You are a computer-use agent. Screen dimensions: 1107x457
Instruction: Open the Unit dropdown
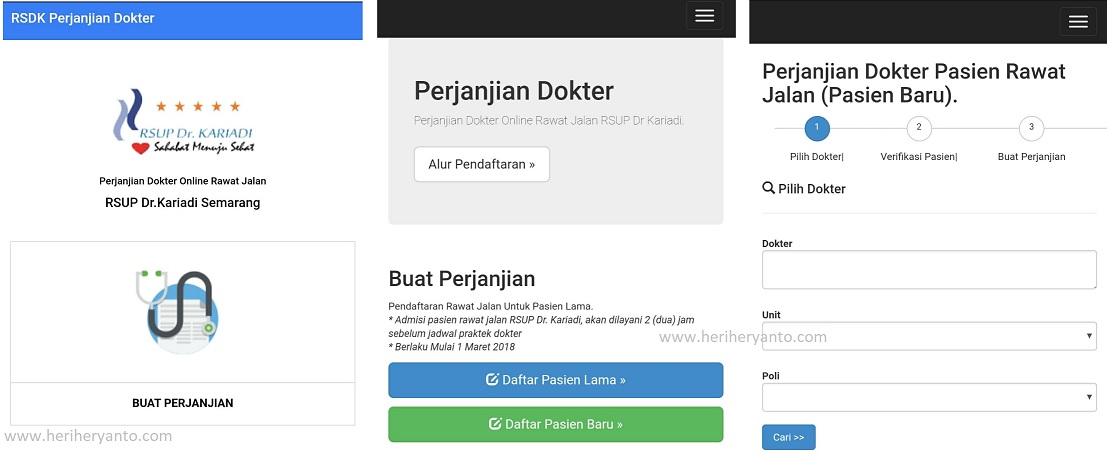click(x=929, y=336)
